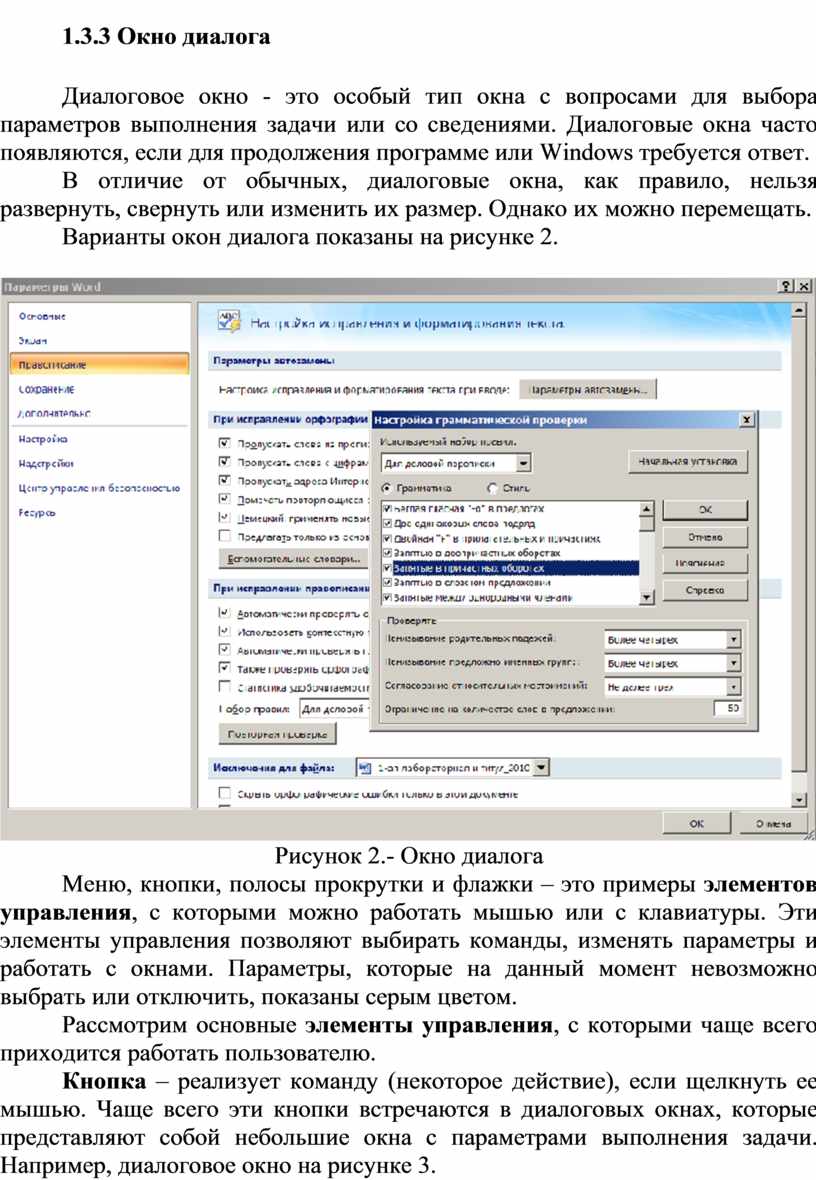Image resolution: width=816 pixels, height=1180 pixels.
Task: Click the Повторная проверка button
Action: pos(277,734)
